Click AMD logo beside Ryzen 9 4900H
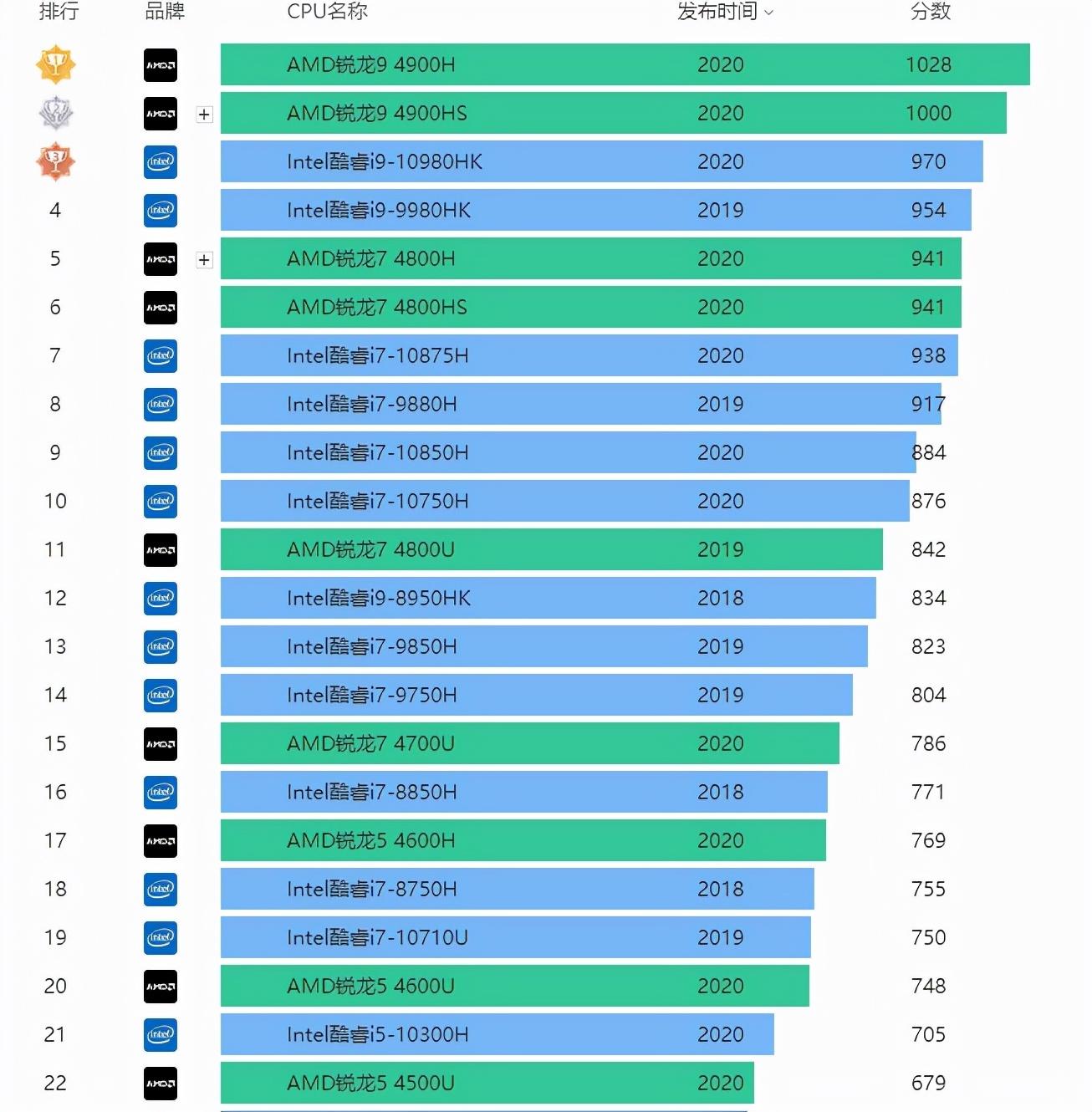The height and width of the screenshot is (1112, 1092). (161, 65)
